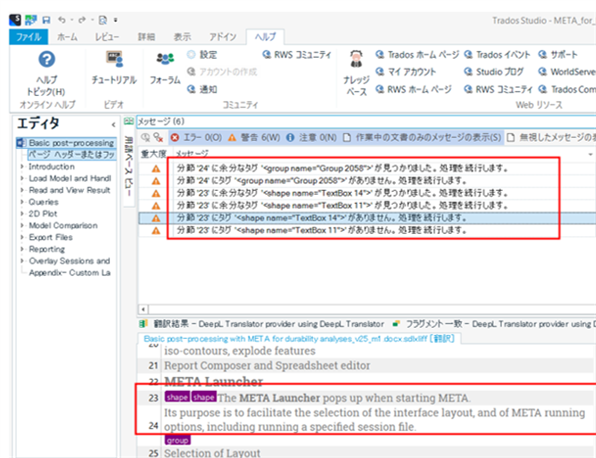Expand the 2D Plot tree node
This screenshot has width=596, height=458.
pyautogui.click(x=22, y=214)
